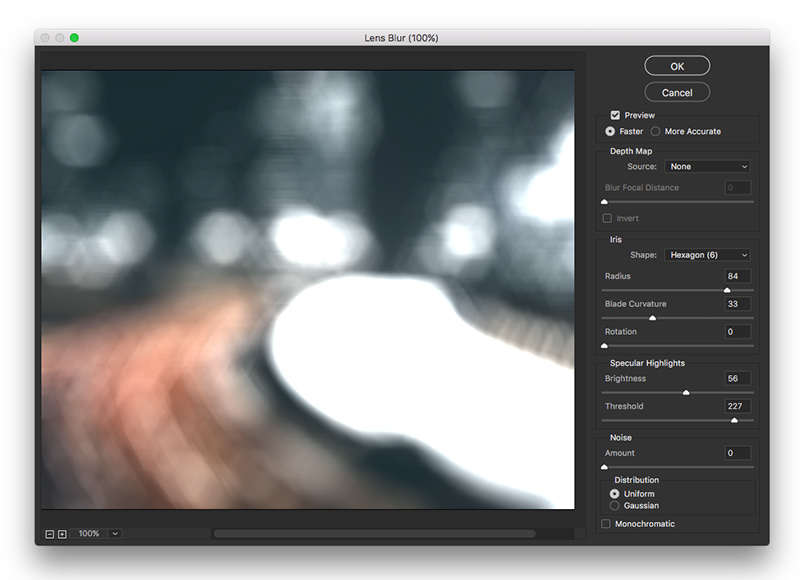The height and width of the screenshot is (580, 800).
Task: Expand the 100% zoom level dropdown
Action: pos(115,534)
